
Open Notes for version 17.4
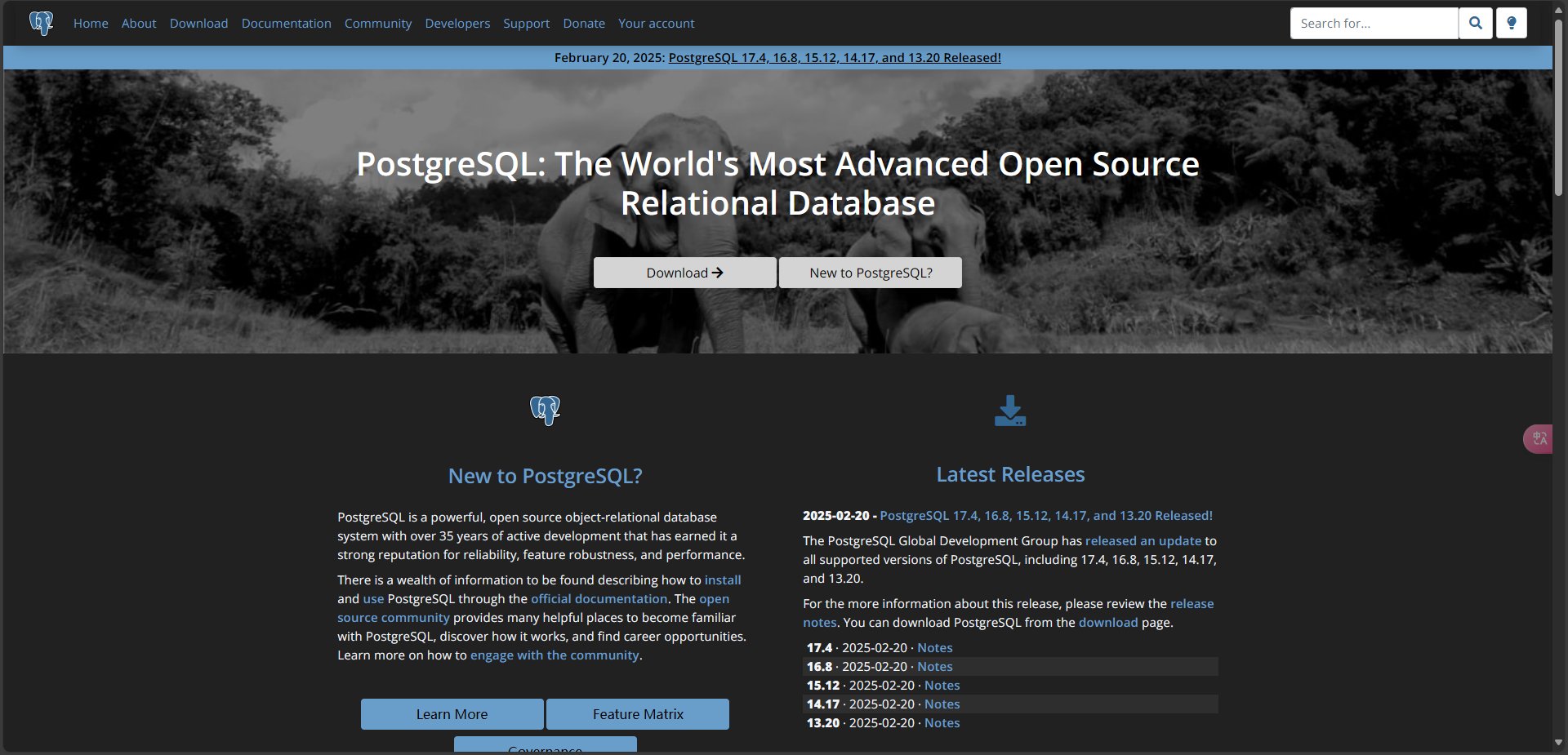click(934, 648)
